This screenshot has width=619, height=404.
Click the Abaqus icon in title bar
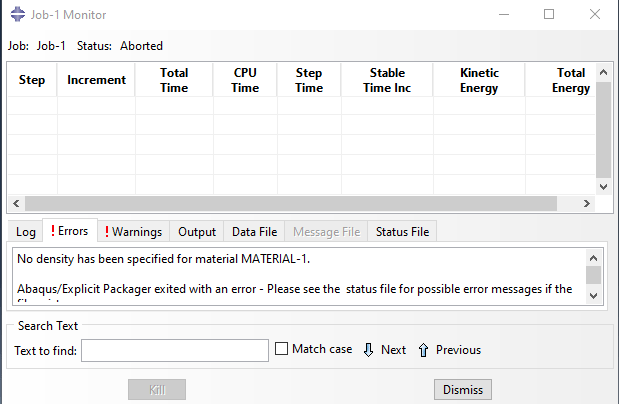pos(17,15)
